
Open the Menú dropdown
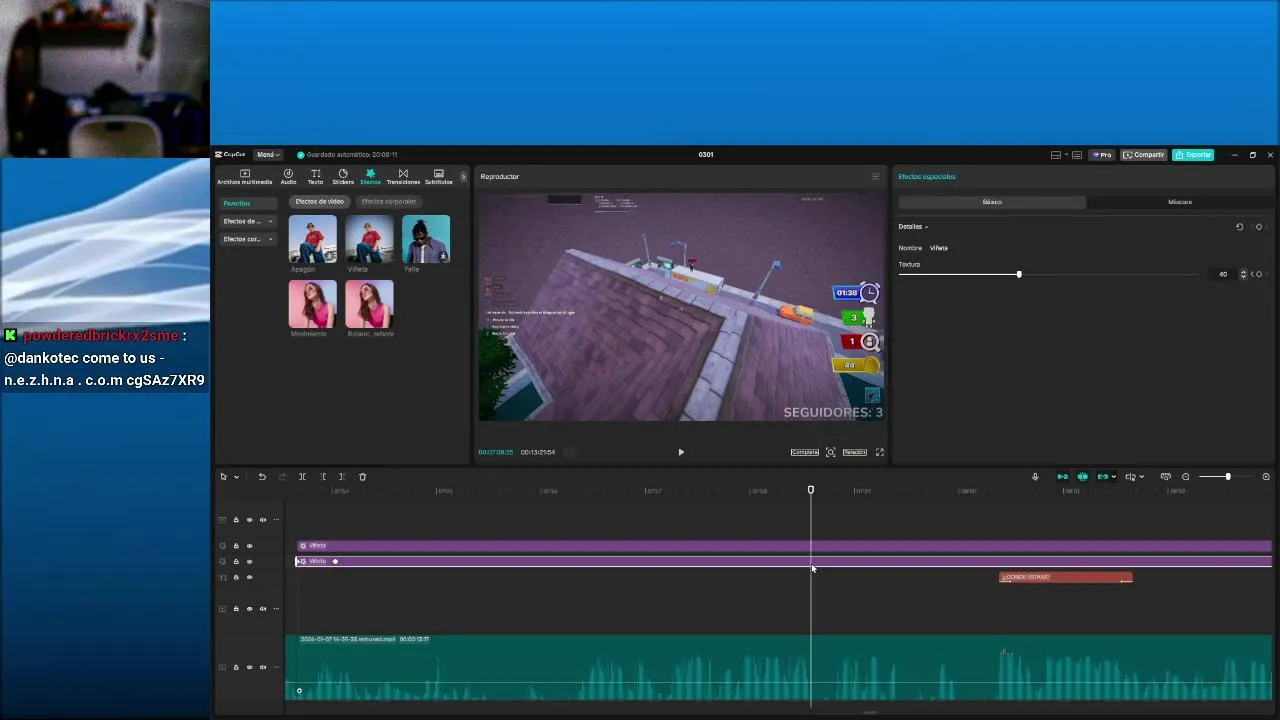tap(267, 155)
